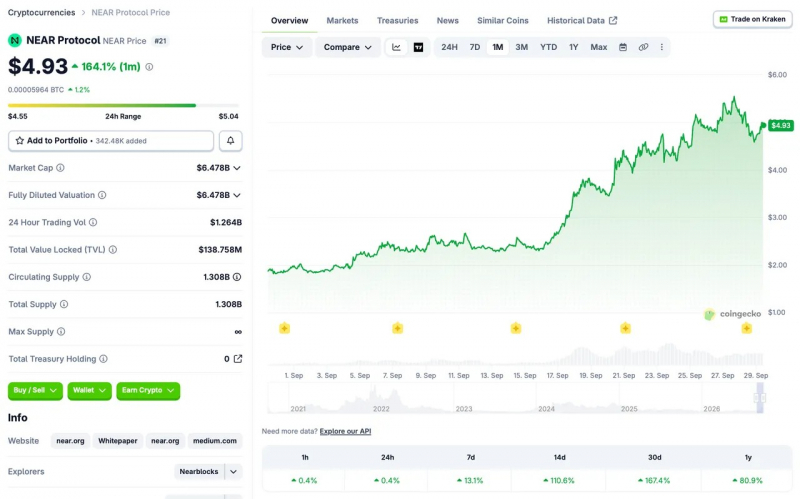Click the NEAR Protocol logo icon
This screenshot has height=499, width=800.
15,40
